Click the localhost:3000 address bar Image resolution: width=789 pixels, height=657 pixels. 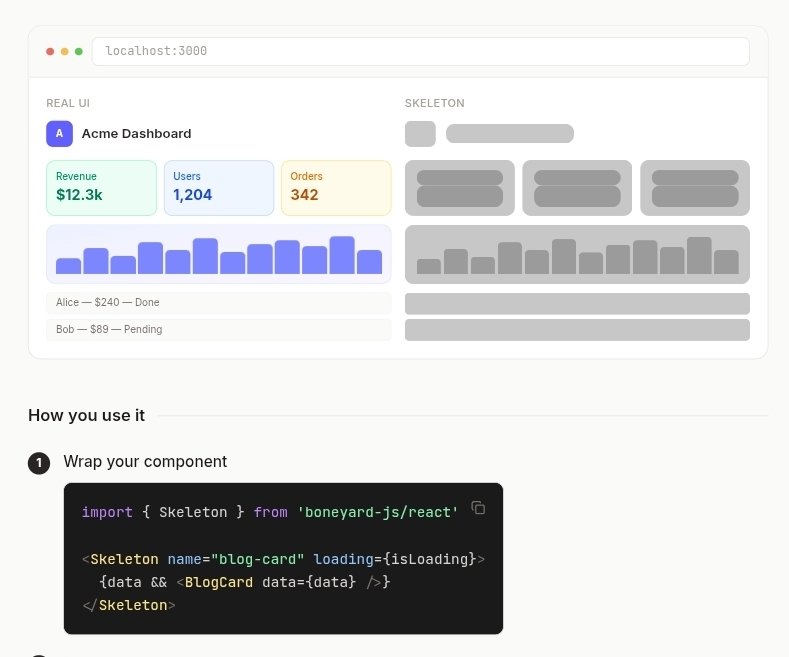tap(421, 51)
